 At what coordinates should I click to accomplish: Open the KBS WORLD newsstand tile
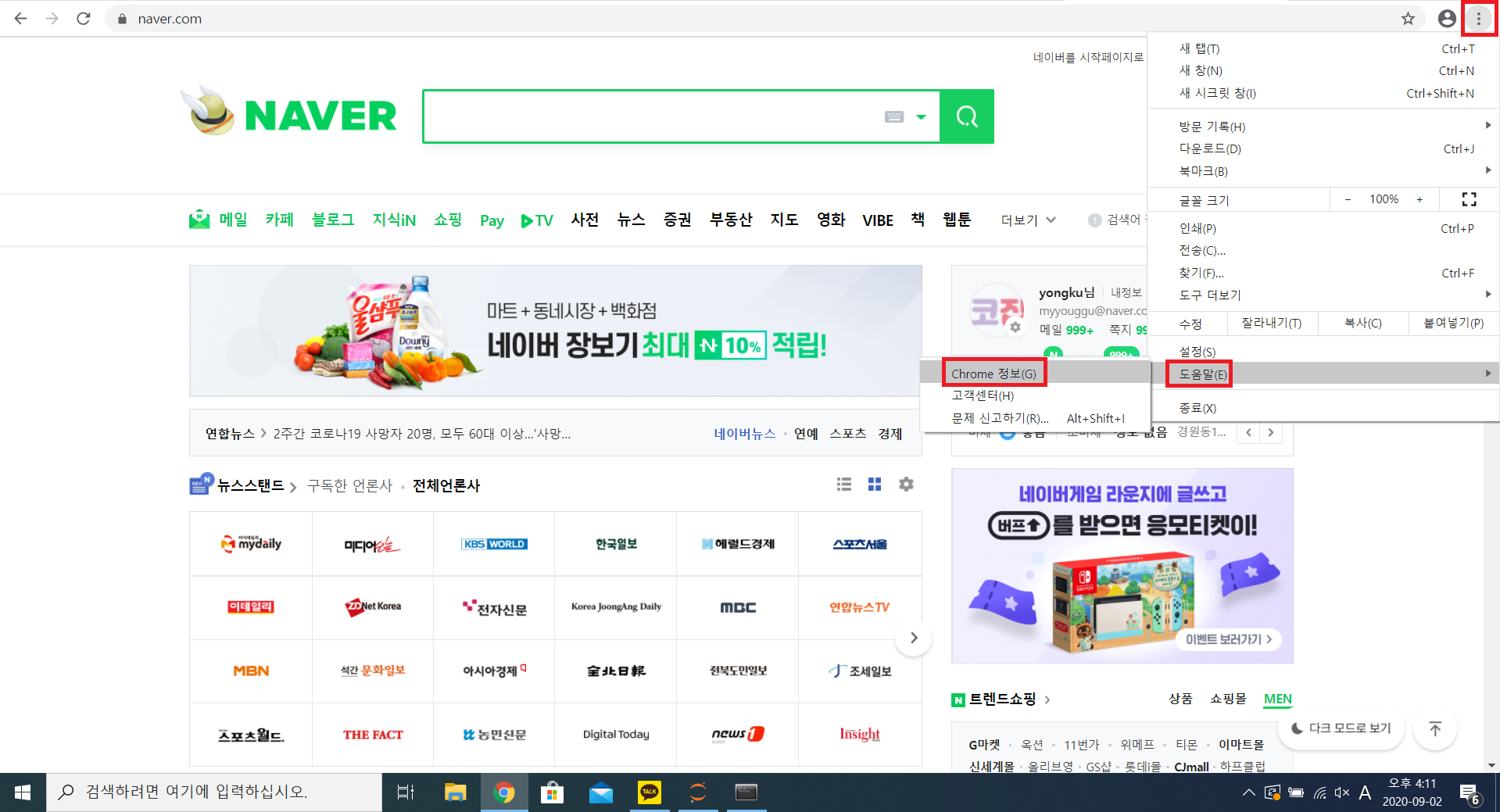click(x=494, y=544)
